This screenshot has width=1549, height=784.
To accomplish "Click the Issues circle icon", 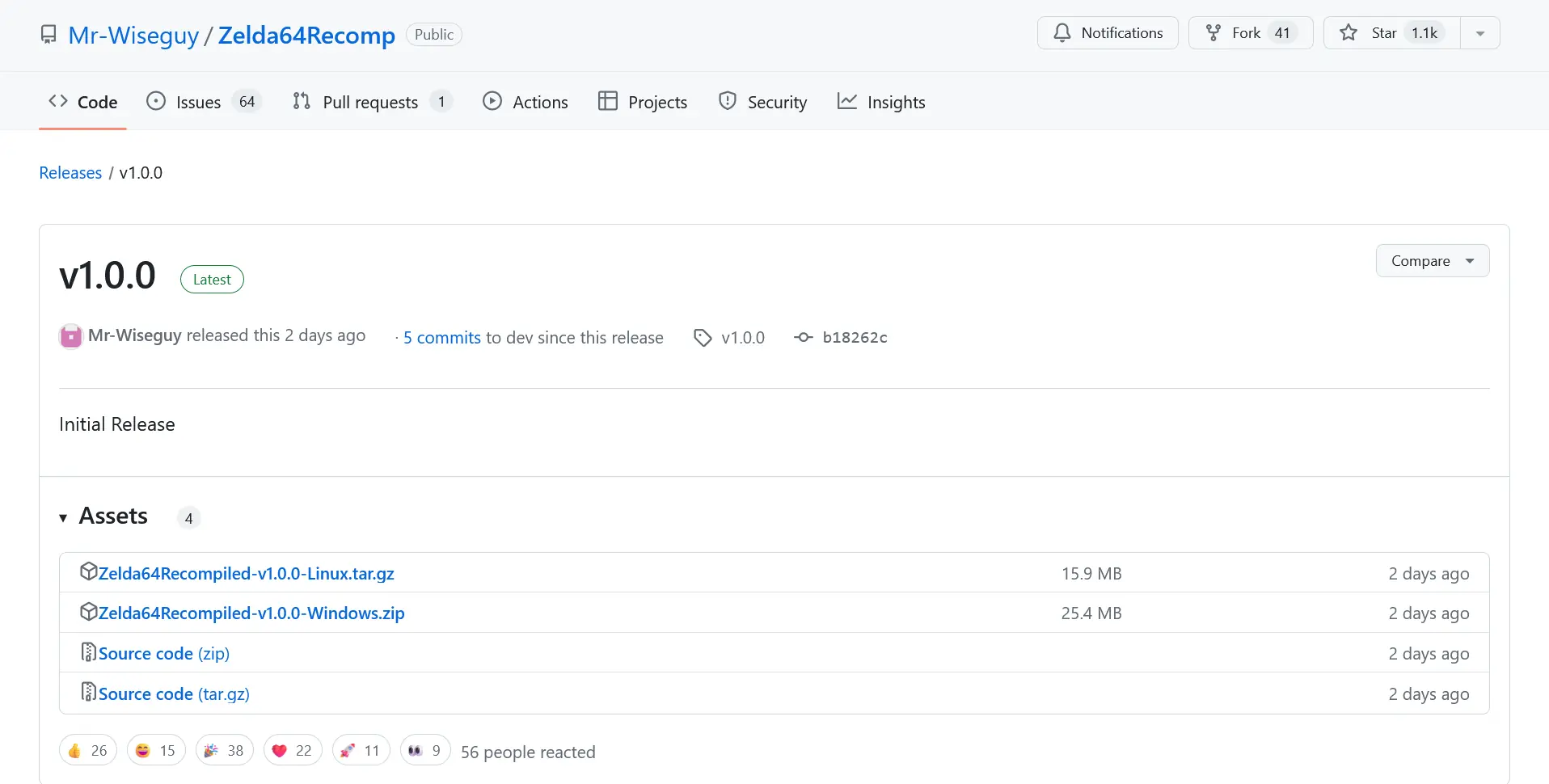I will pyautogui.click(x=156, y=101).
